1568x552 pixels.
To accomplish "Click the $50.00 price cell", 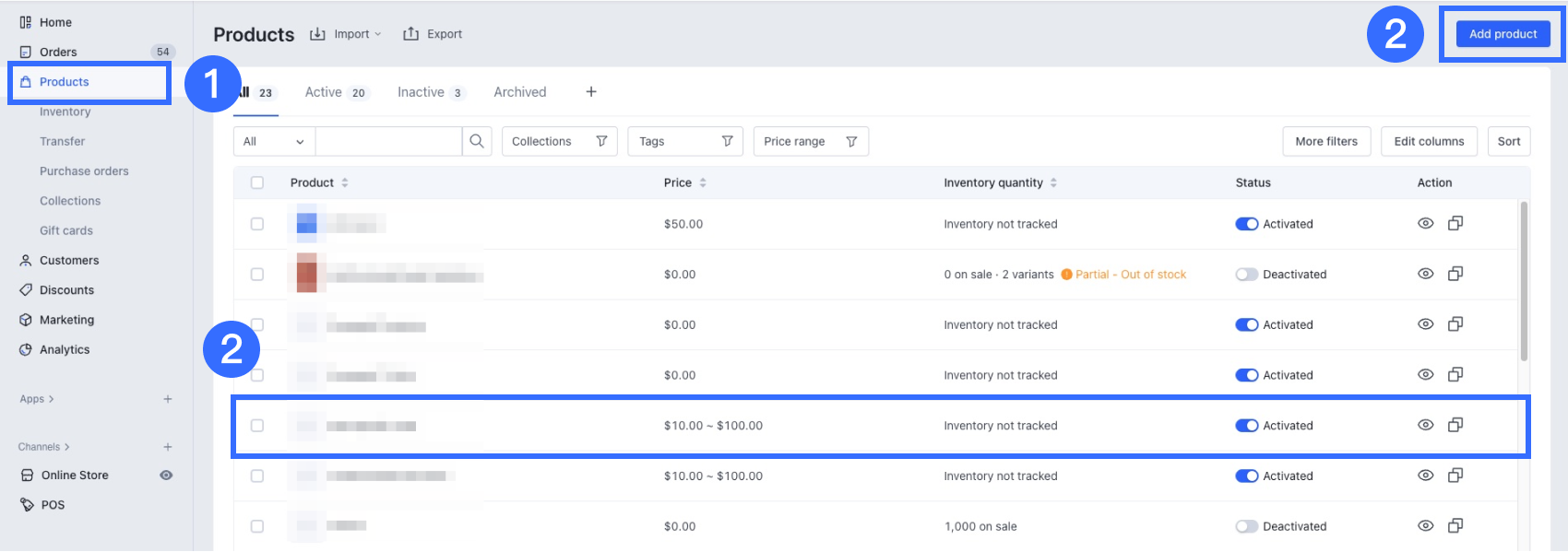I will point(683,224).
